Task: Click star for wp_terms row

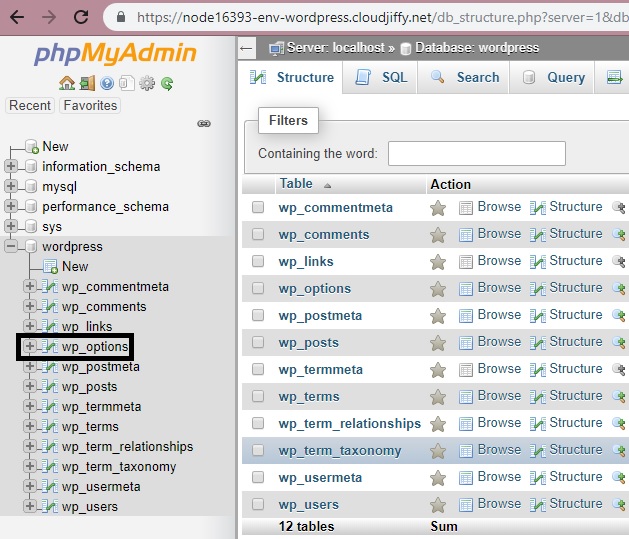Action: click(438, 397)
